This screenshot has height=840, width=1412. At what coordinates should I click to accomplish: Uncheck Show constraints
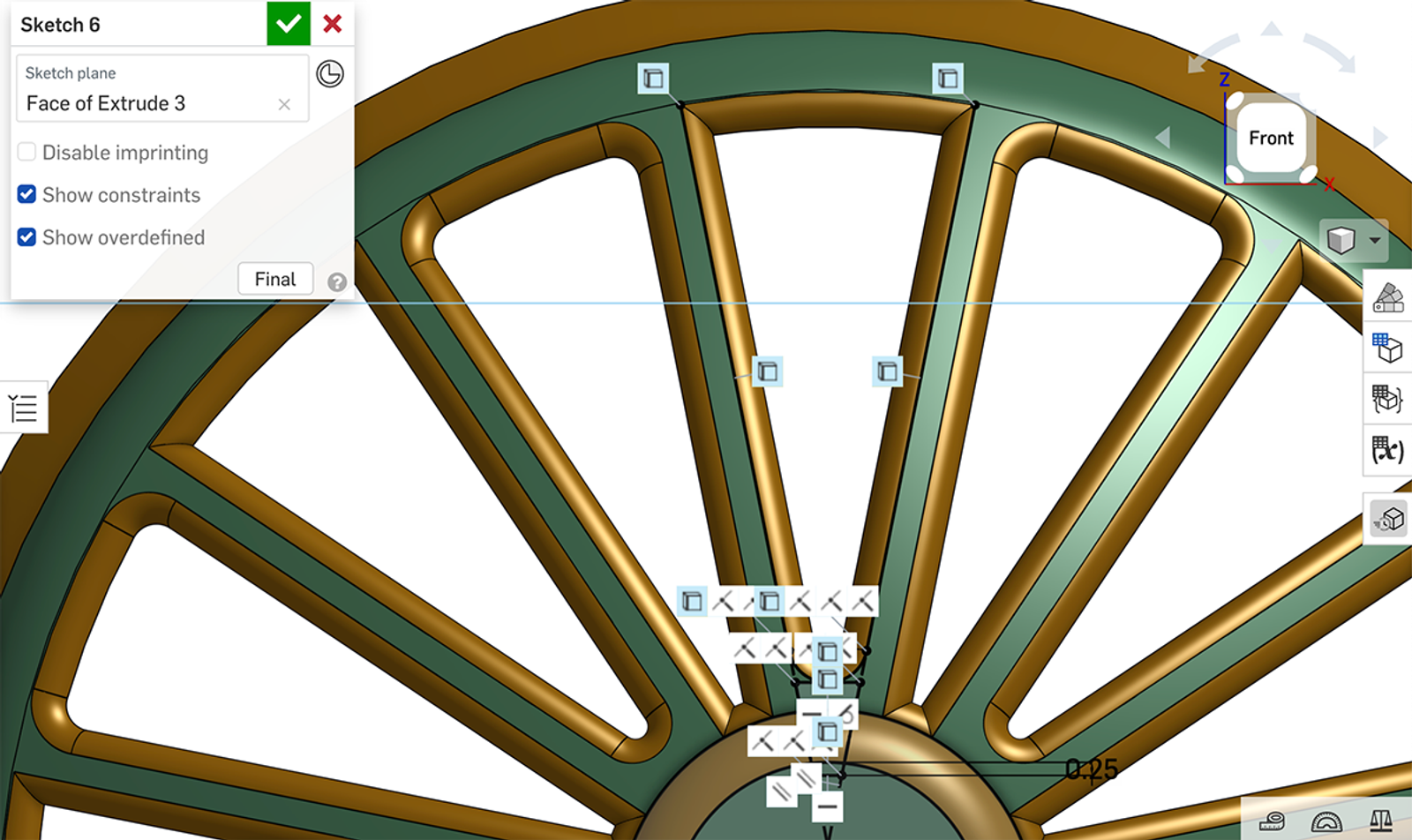(x=27, y=194)
